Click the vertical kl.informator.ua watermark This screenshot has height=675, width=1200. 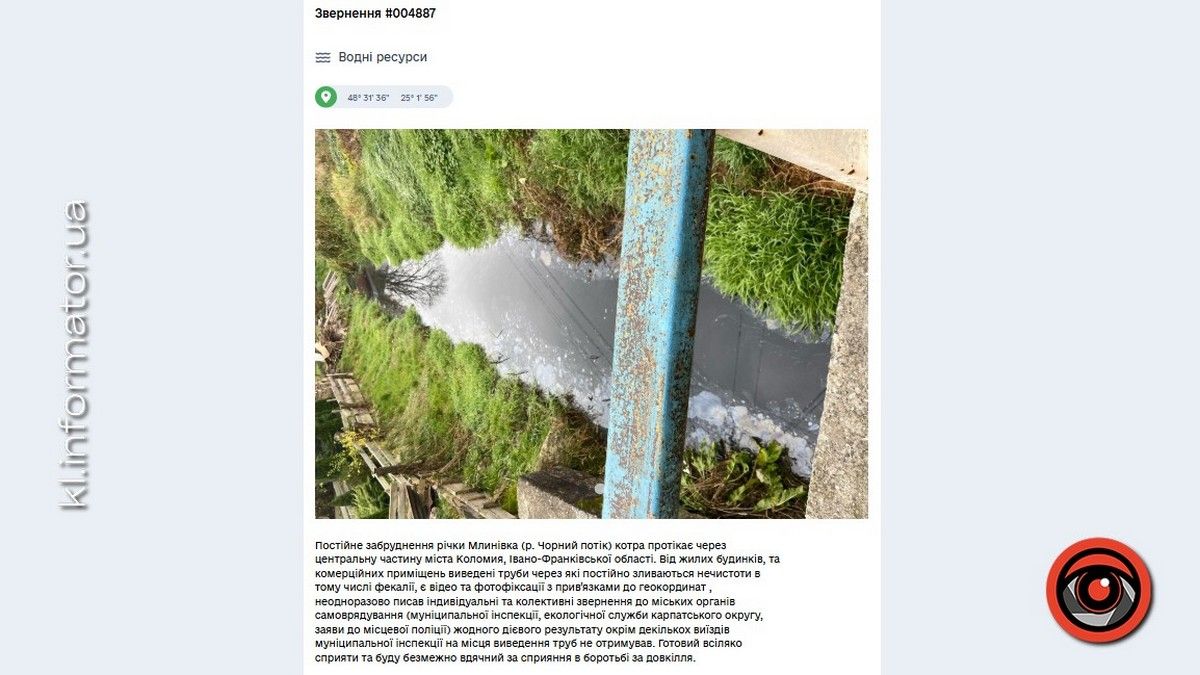click(x=73, y=355)
